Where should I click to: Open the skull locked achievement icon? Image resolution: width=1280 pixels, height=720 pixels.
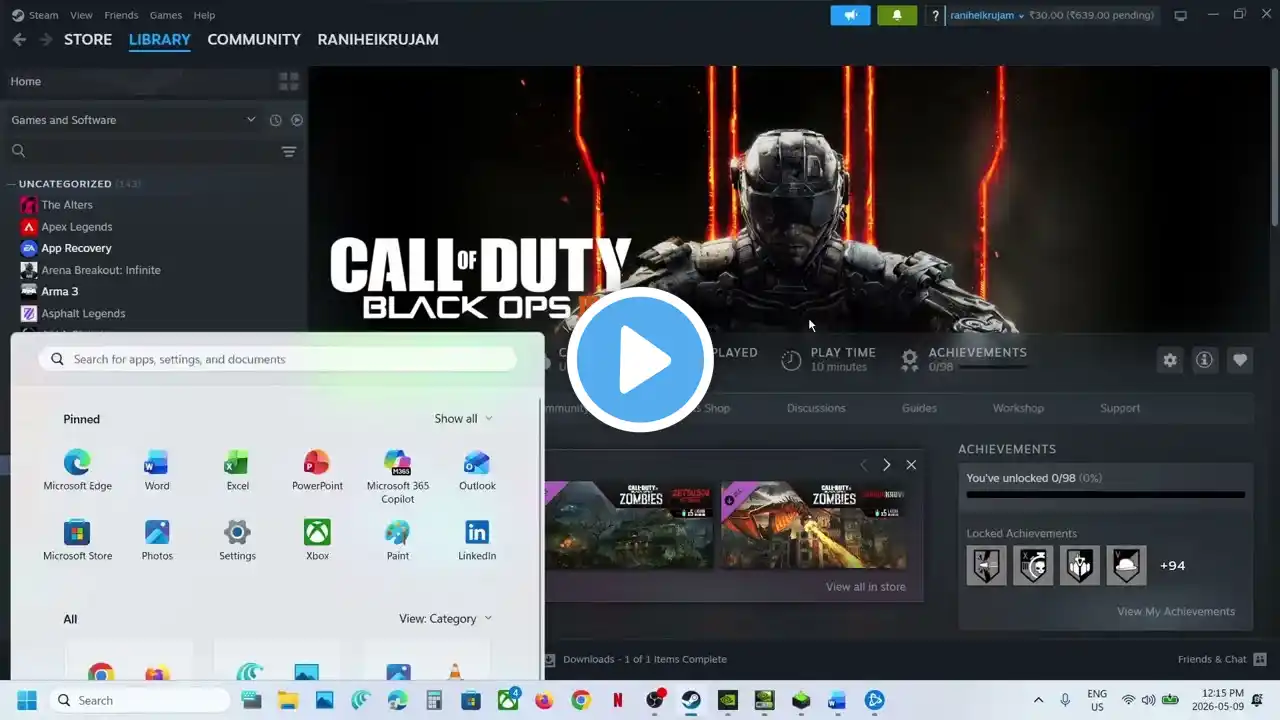coord(1033,566)
